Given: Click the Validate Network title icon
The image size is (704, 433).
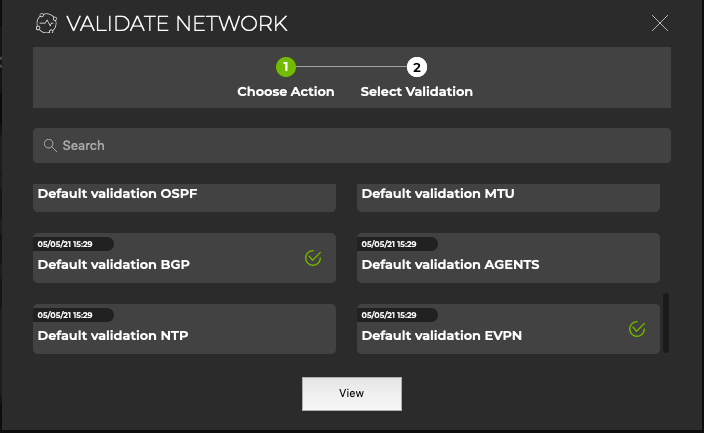Looking at the screenshot, I should click(x=47, y=23).
